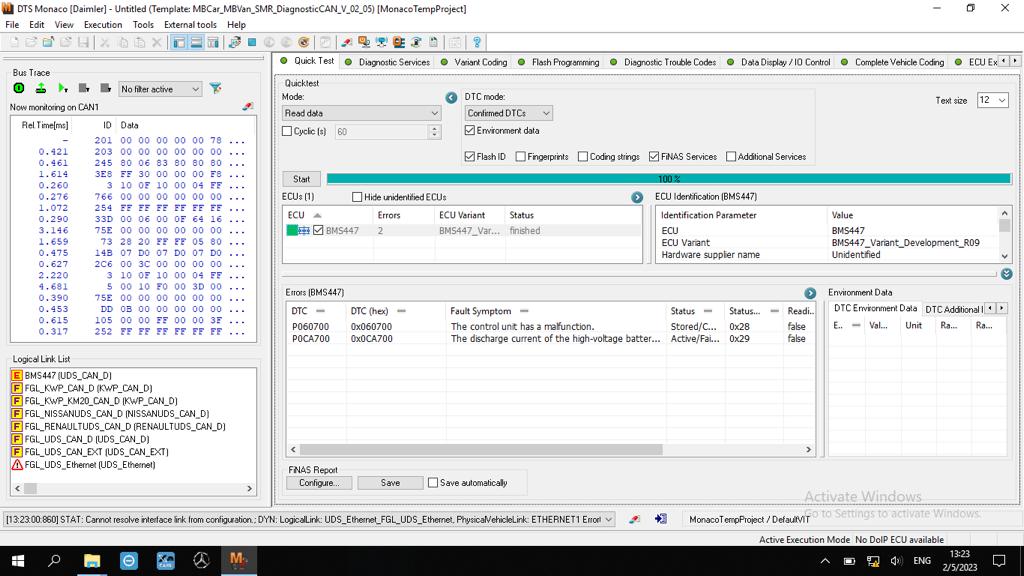This screenshot has width=1024, height=576.
Task: Open the No filter active dropdown
Action: point(160,89)
